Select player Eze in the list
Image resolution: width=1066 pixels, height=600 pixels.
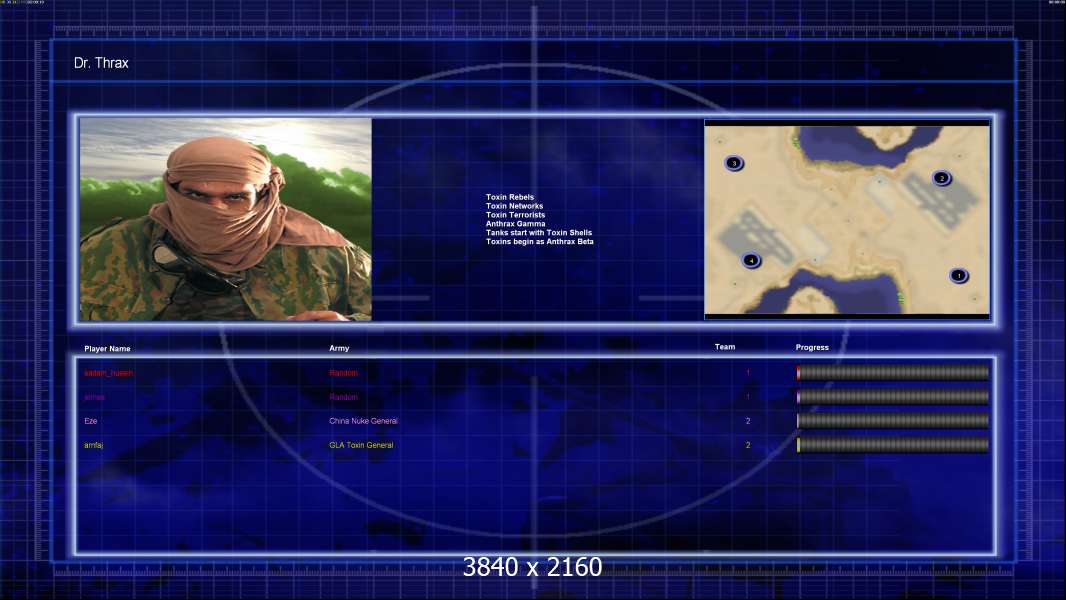coord(90,421)
